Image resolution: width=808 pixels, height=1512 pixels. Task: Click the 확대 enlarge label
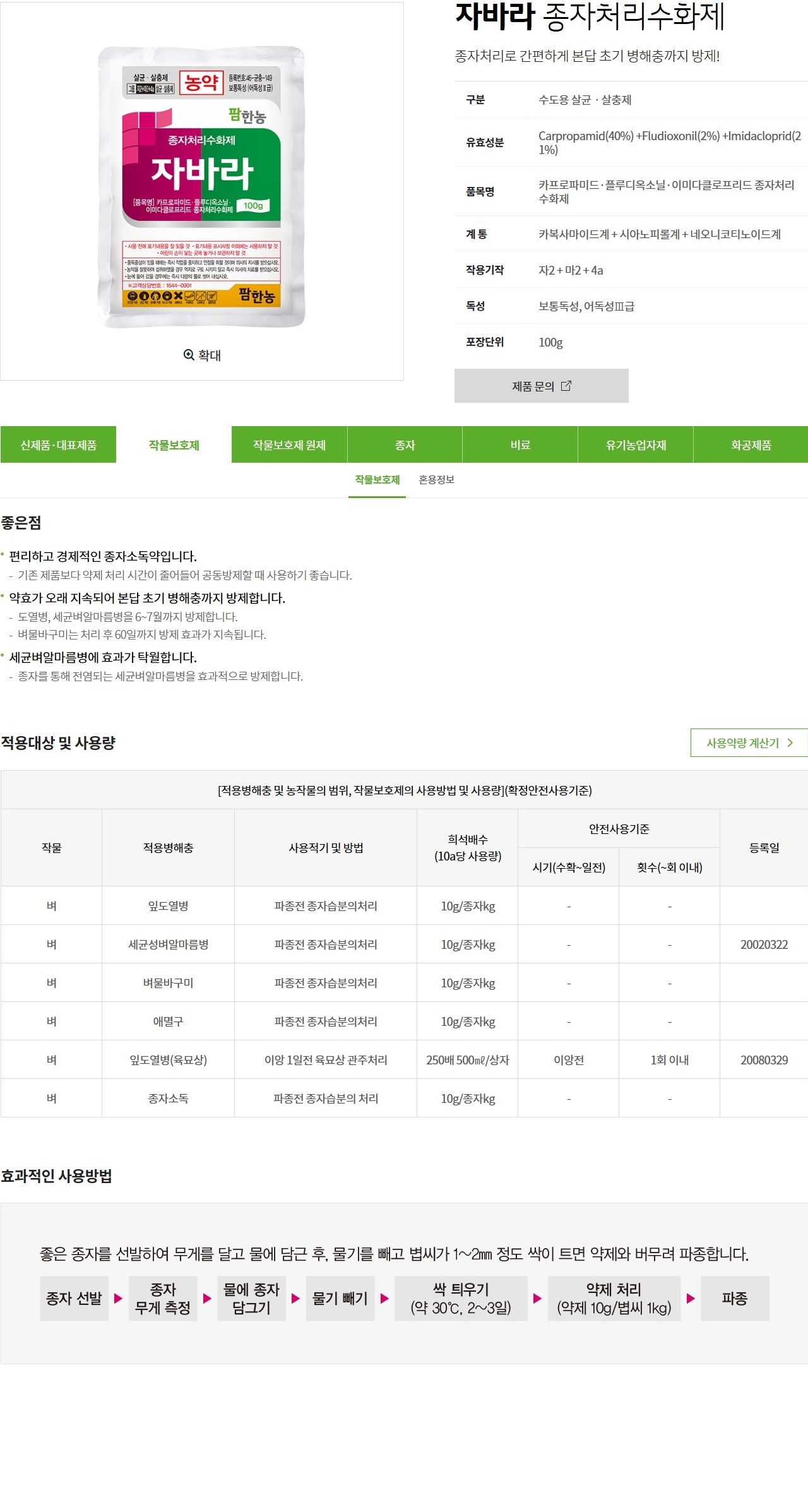[x=210, y=355]
